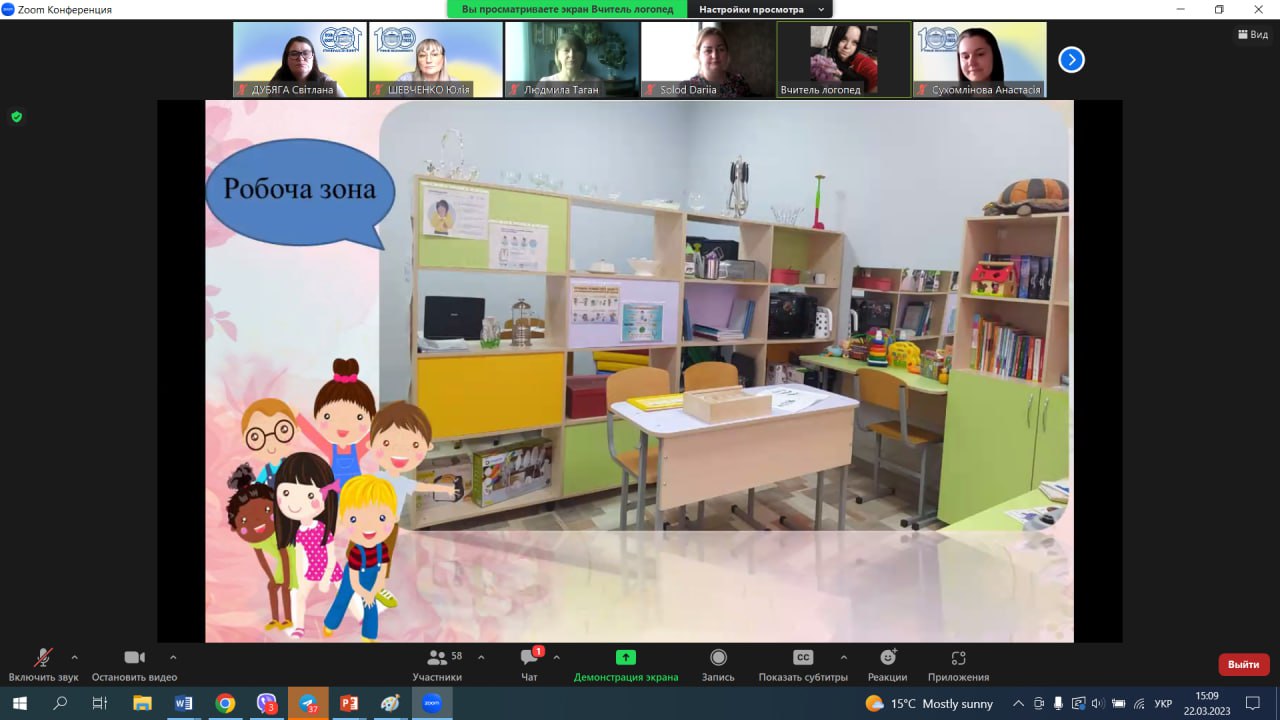Click the green encryption shield icon
The width and height of the screenshot is (1280, 720).
coord(16,117)
